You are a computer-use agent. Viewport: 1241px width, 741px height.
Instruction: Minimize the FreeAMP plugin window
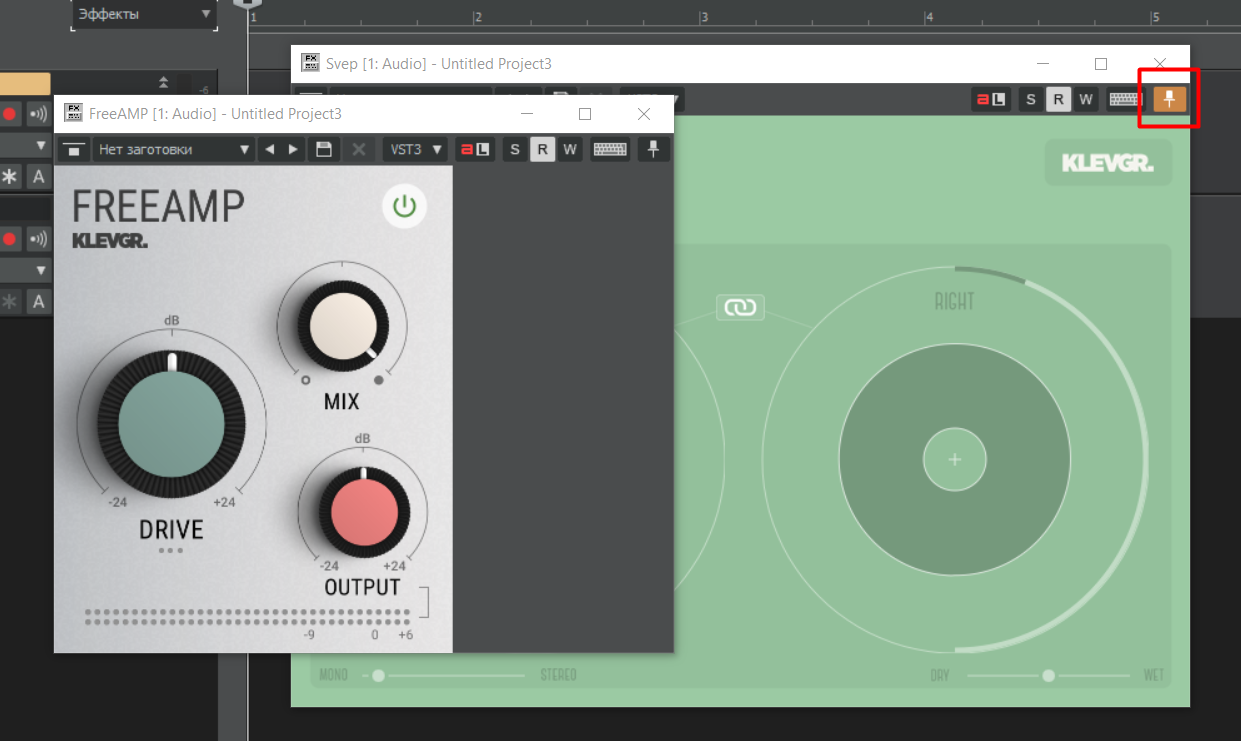pos(527,114)
